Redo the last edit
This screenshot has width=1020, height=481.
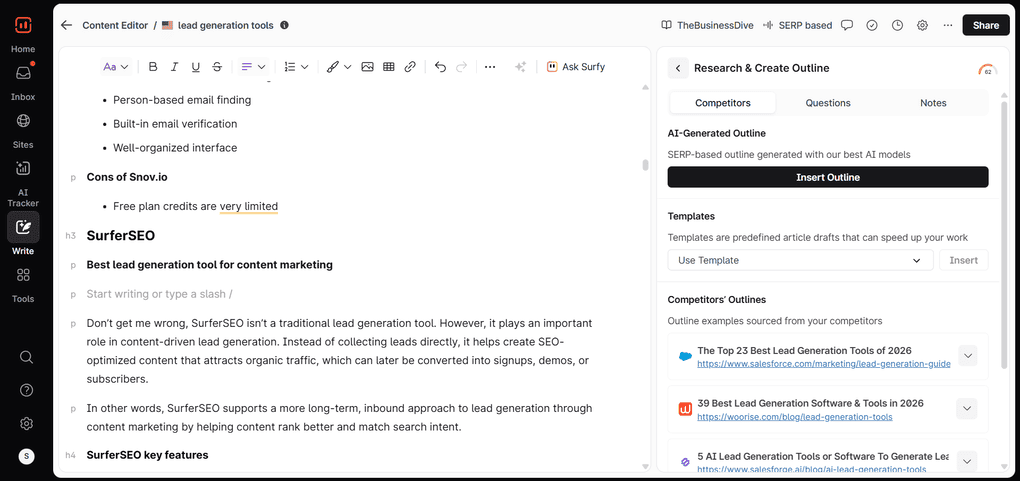461,66
